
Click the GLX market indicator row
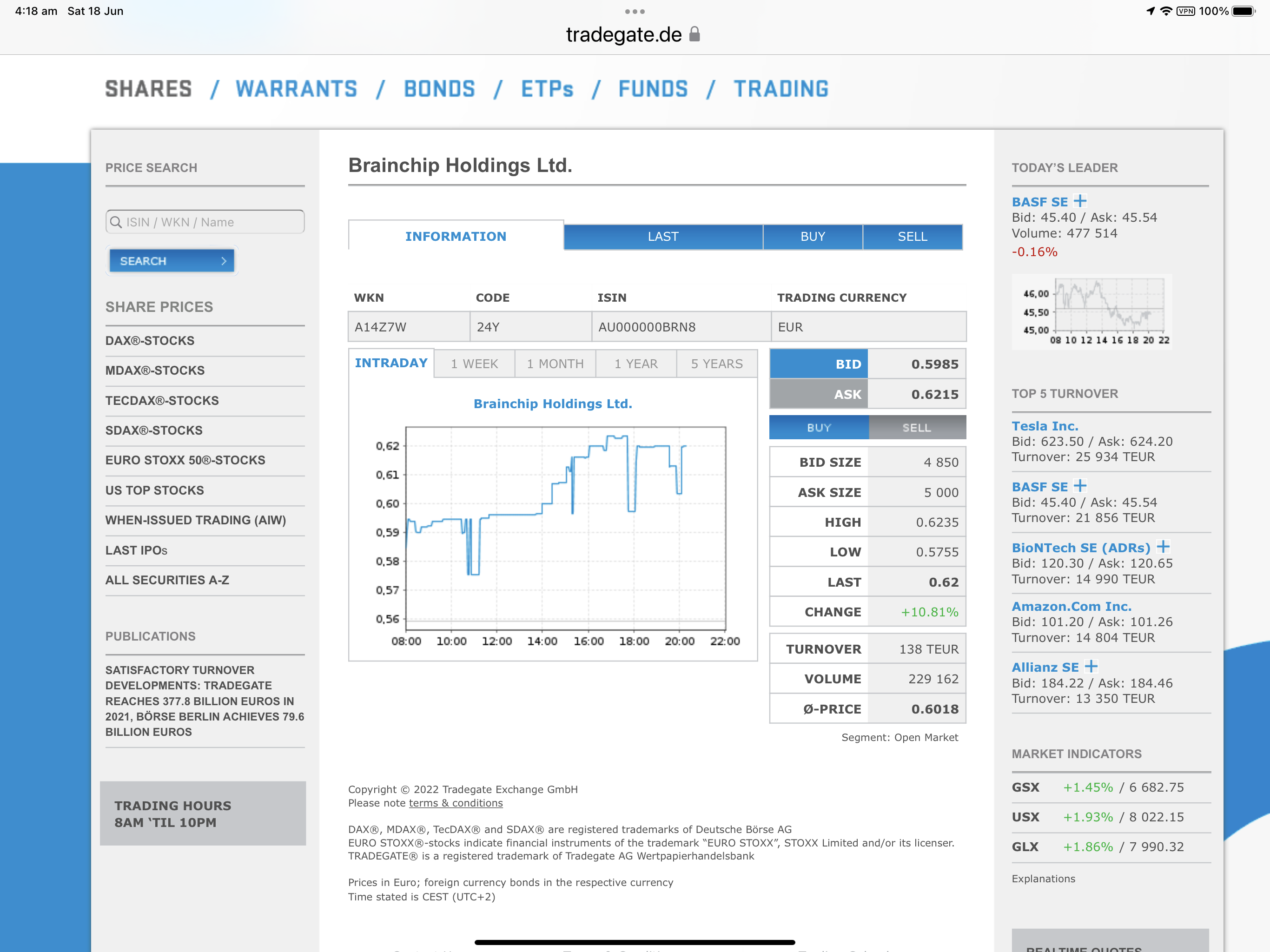point(1111,847)
